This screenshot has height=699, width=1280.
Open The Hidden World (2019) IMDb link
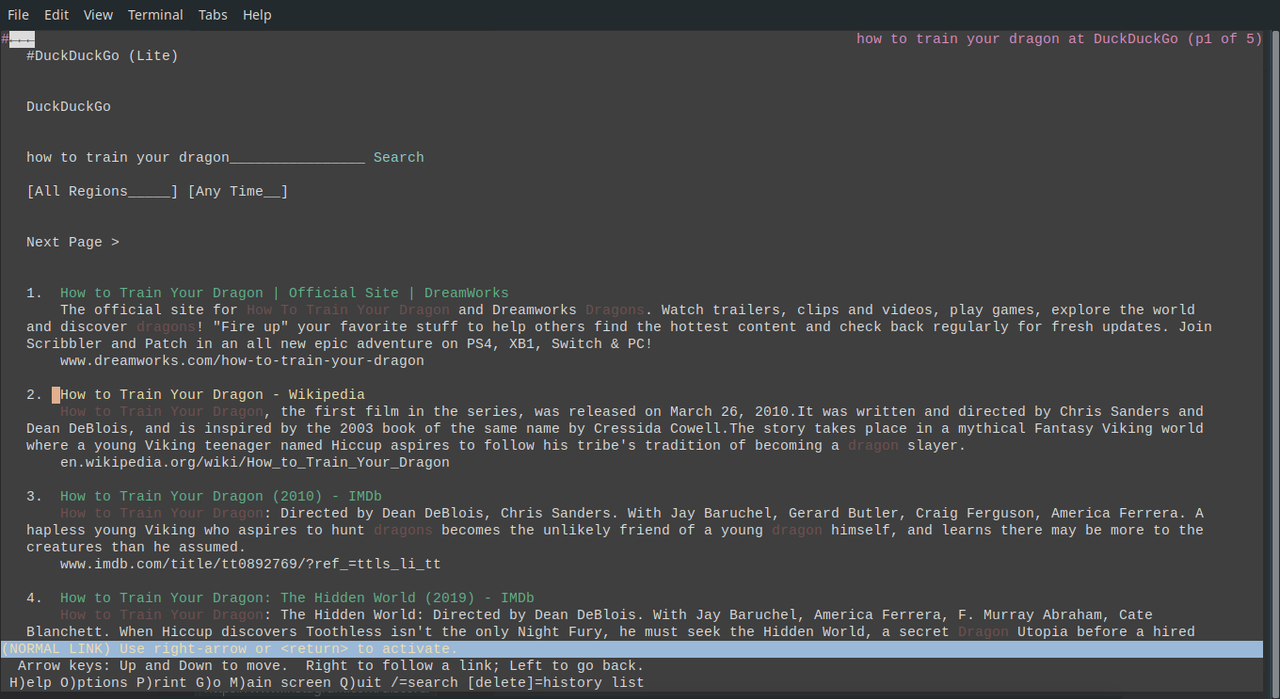[297, 599]
